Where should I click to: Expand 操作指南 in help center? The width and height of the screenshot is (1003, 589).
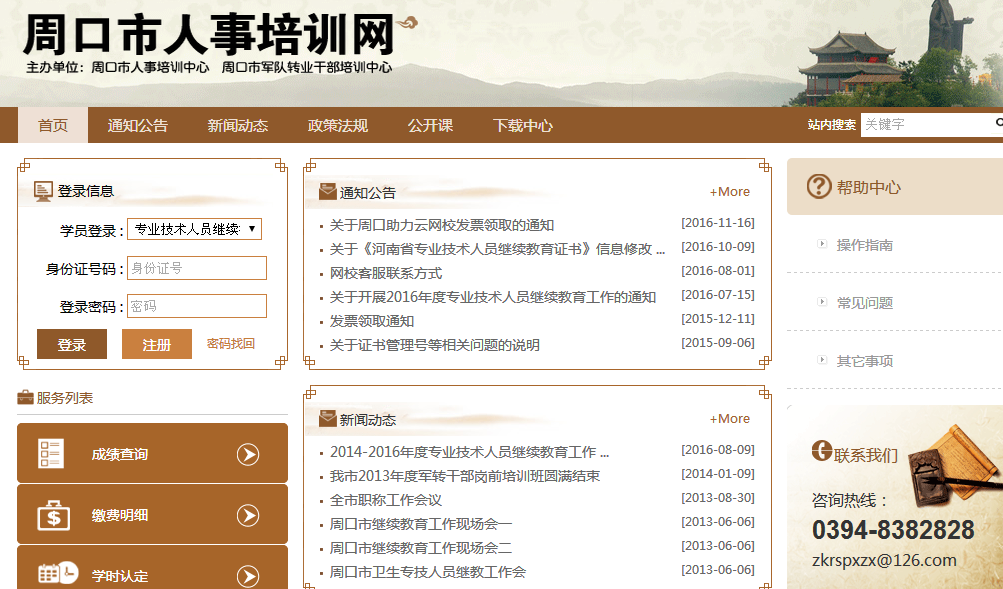(864, 245)
